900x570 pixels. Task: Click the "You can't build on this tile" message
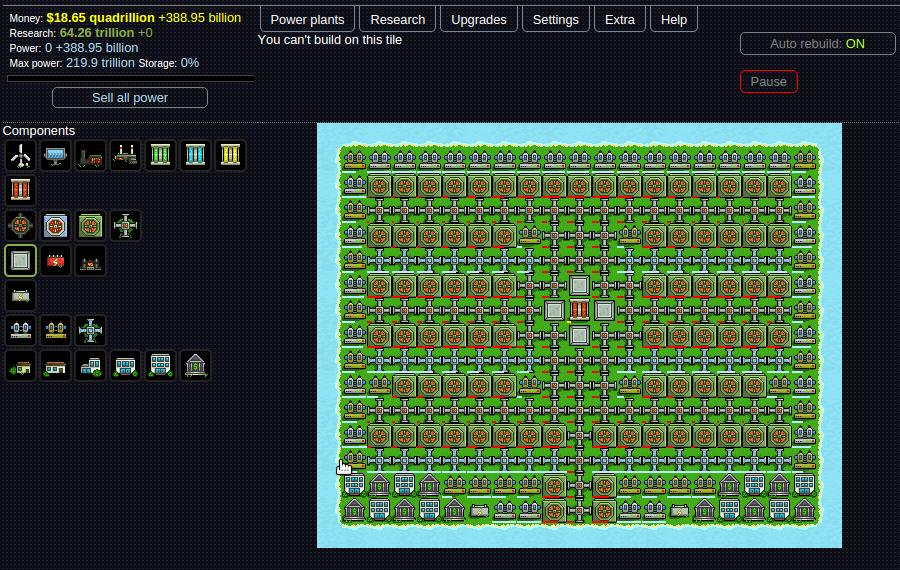330,40
